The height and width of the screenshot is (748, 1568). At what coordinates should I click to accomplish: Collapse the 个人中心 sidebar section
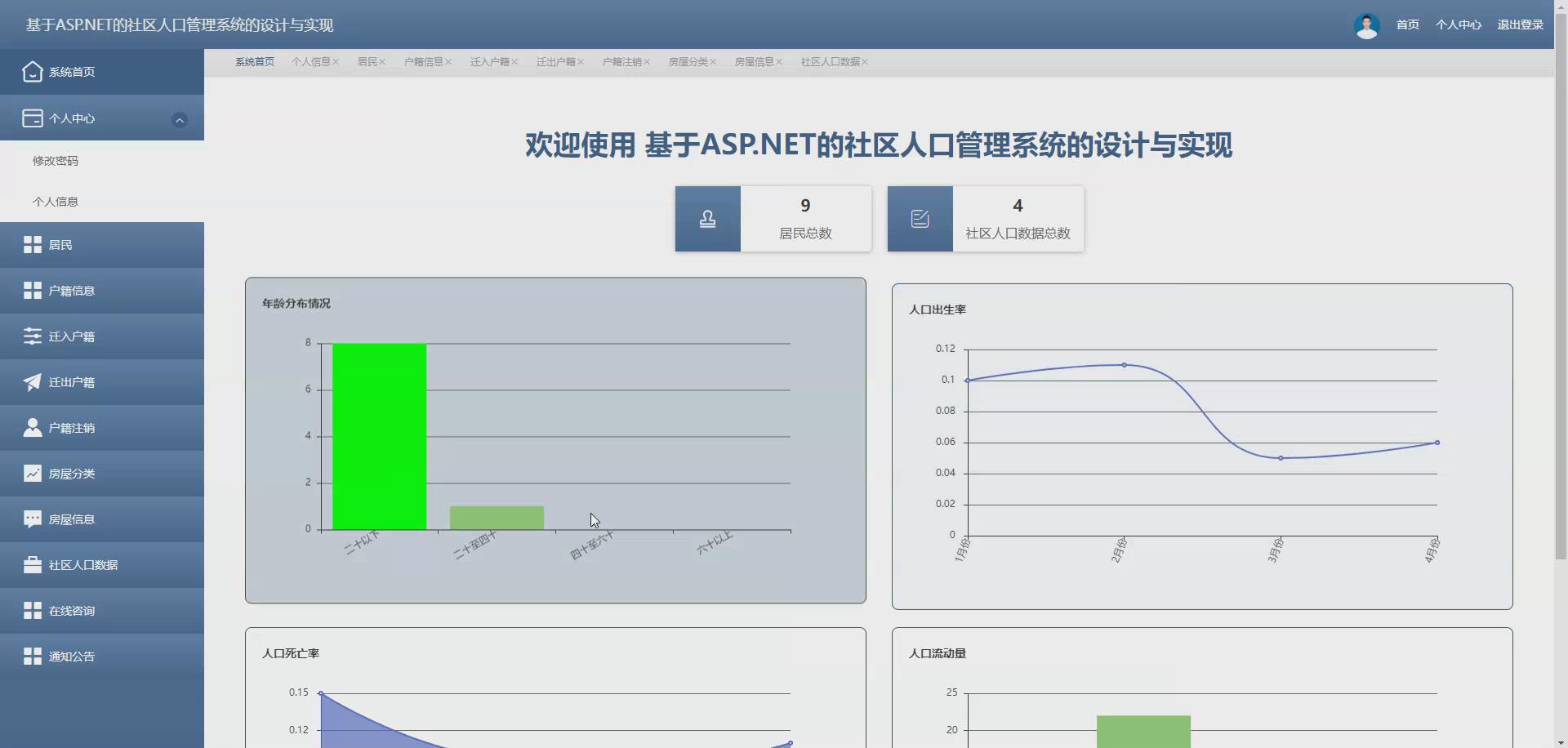pyautogui.click(x=180, y=120)
